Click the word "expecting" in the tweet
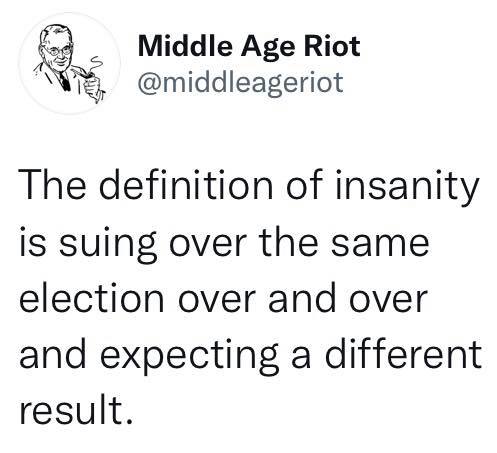 [x=189, y=357]
